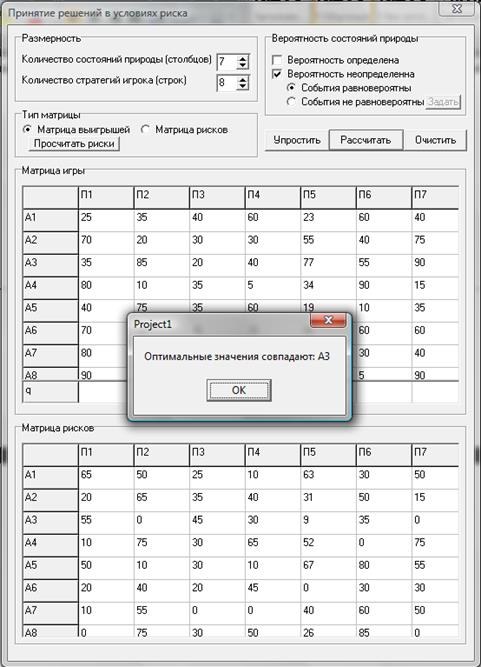
Task: Click the 'Очистить' button
Action: click(435, 140)
